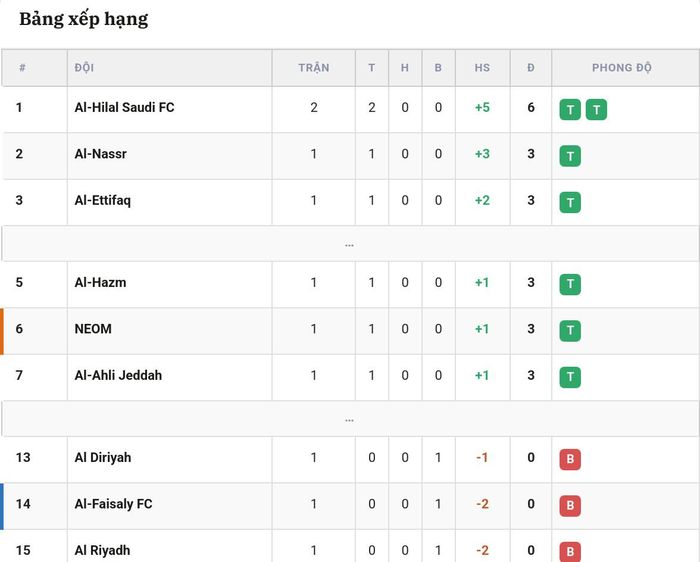Click Al-Ahli Jeddah's green T form badge

click(x=570, y=377)
